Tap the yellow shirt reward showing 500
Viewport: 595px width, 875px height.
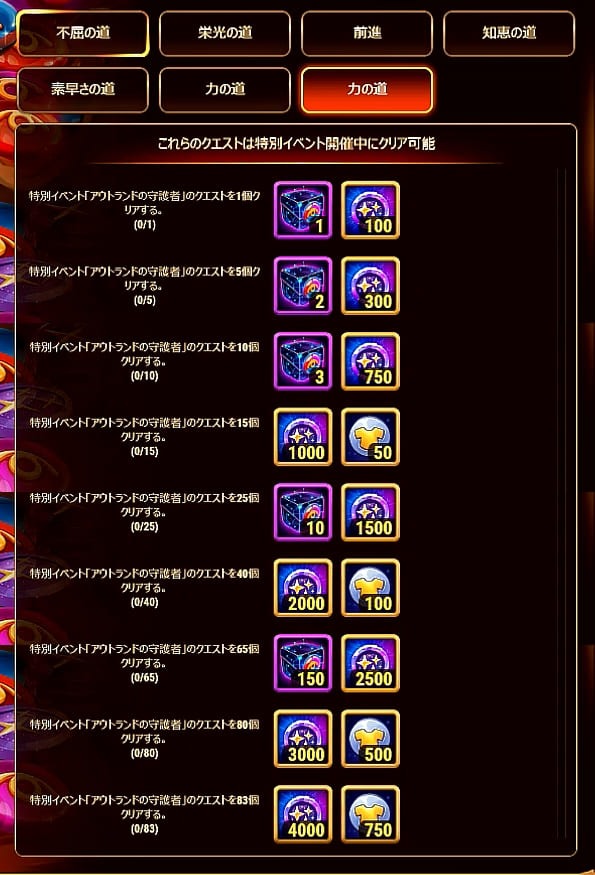point(371,739)
